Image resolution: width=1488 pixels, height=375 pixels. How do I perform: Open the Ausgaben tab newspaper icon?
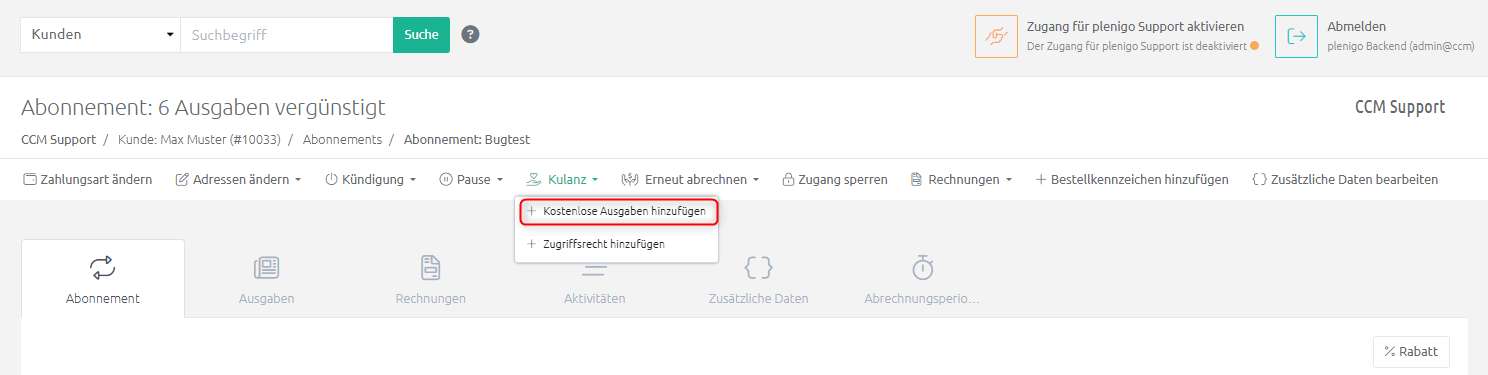point(266,268)
